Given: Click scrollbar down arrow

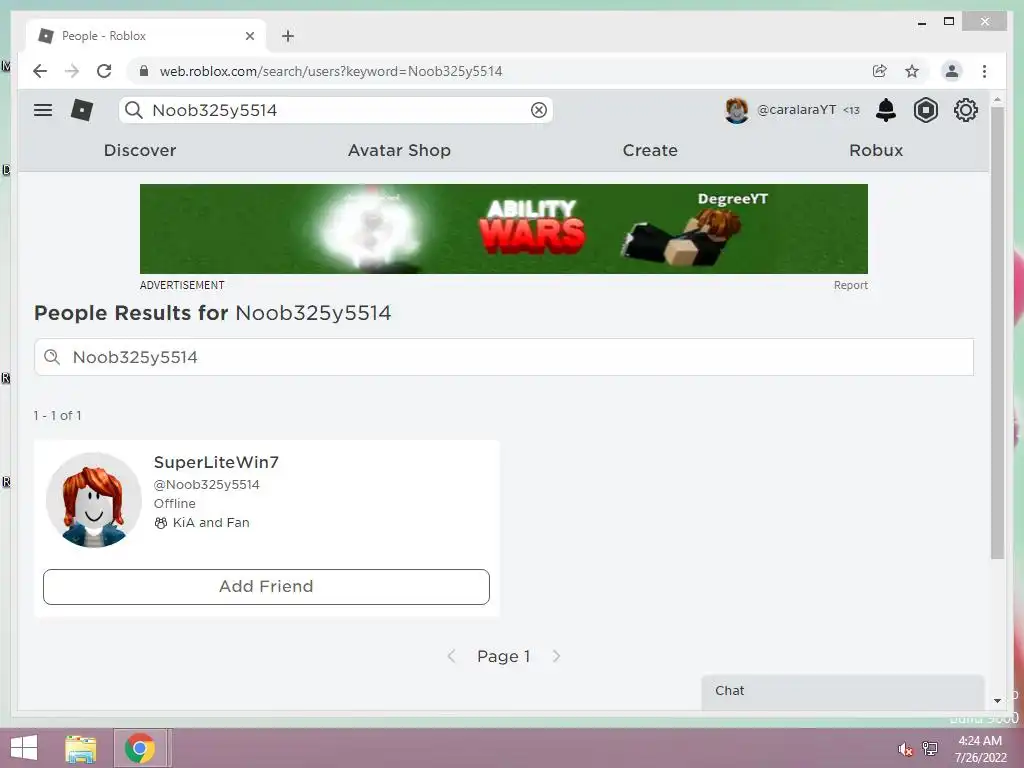Looking at the screenshot, I should tap(997, 701).
